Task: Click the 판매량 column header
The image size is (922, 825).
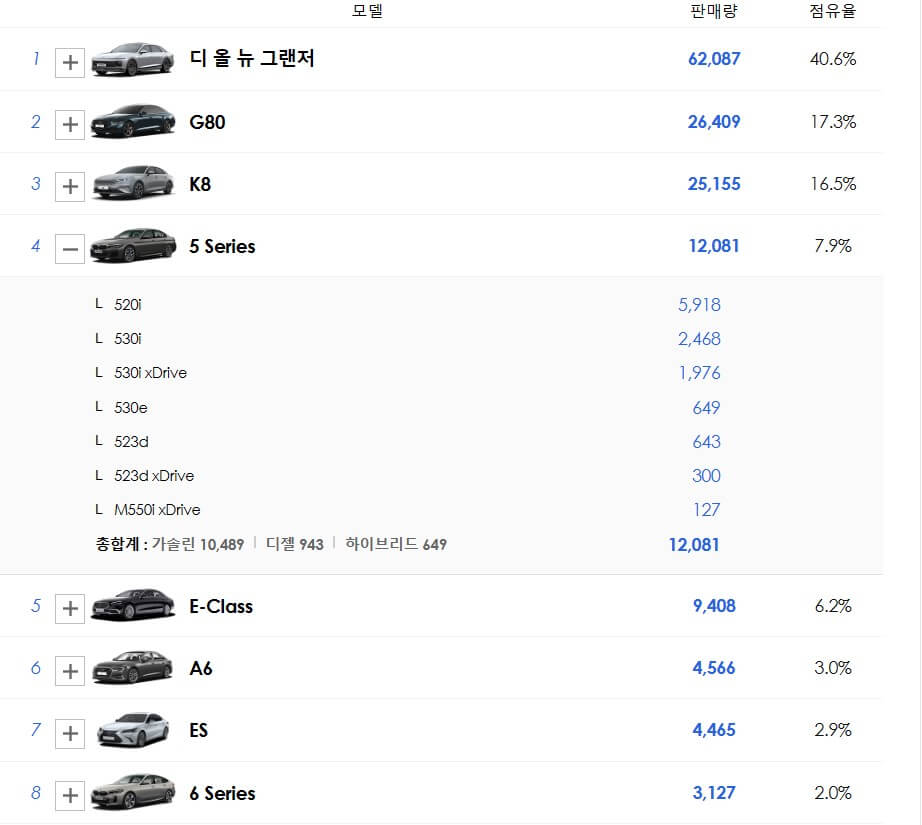Action: [713, 12]
